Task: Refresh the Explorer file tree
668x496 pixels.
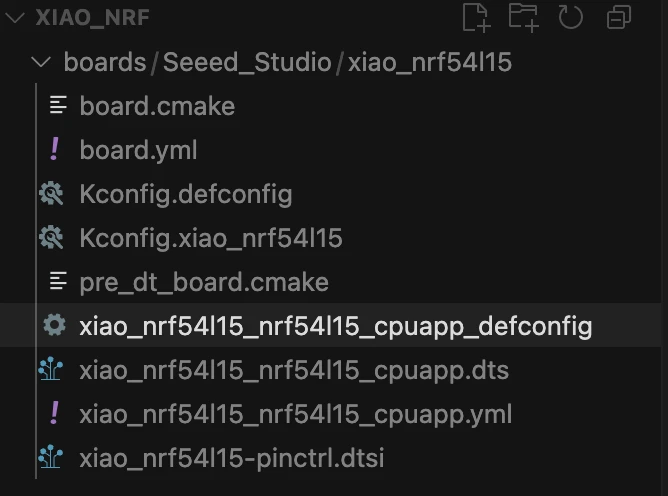Action: tap(571, 17)
